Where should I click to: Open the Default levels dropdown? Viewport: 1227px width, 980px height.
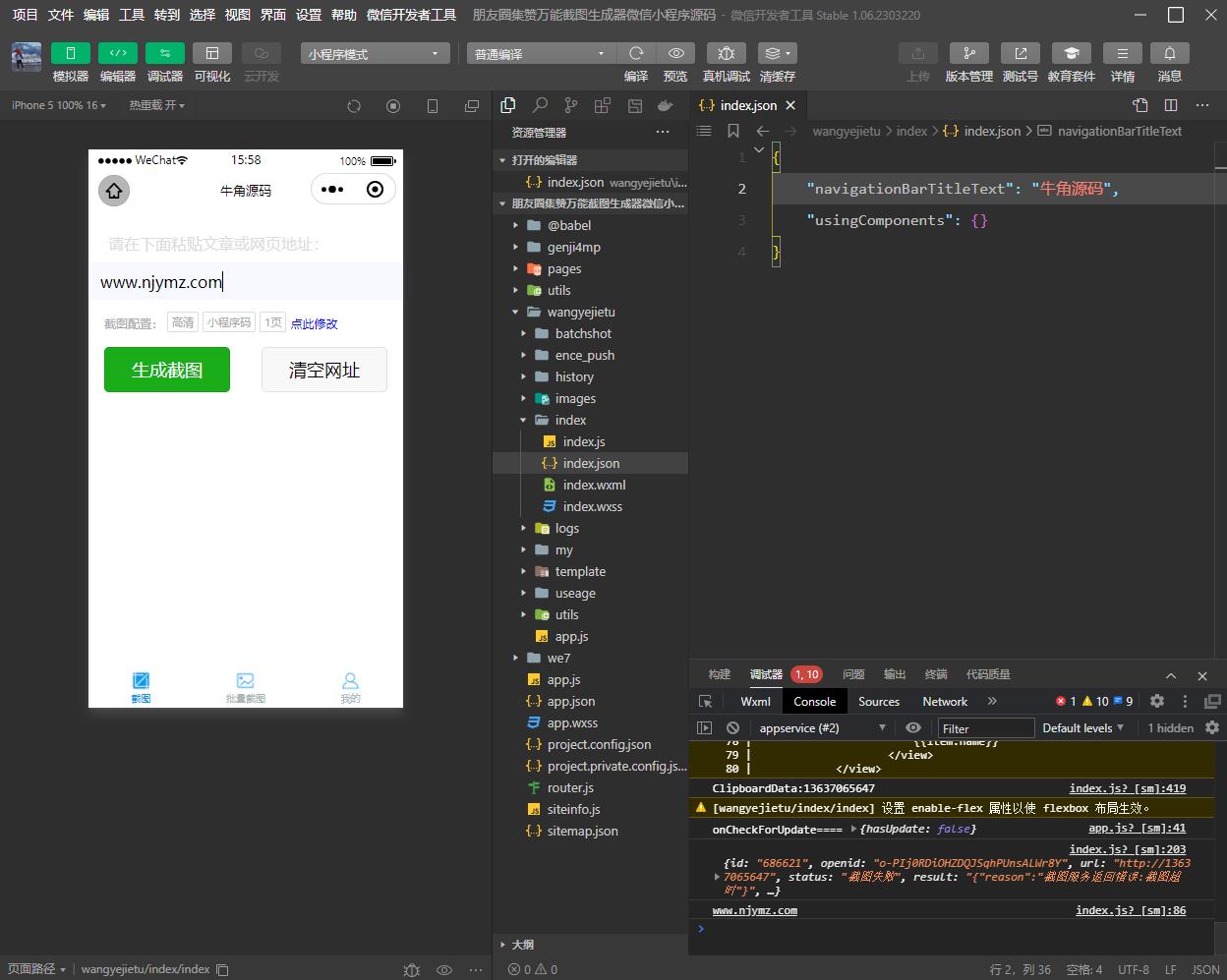[1082, 728]
